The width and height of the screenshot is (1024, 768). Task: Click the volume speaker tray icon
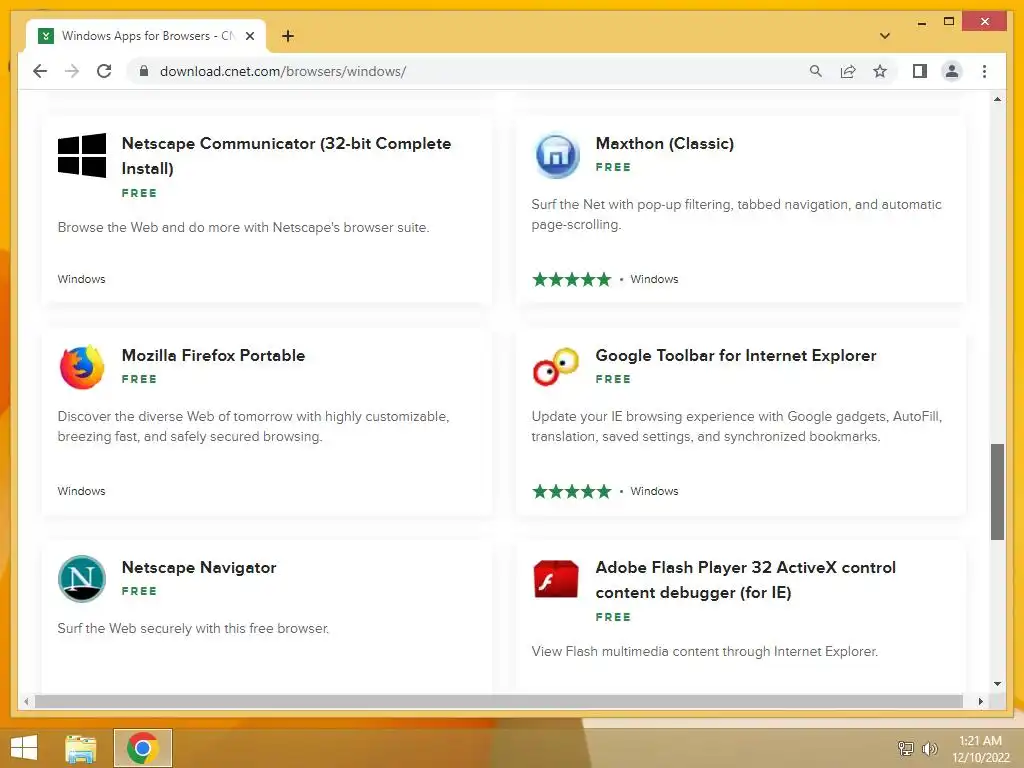[929, 748]
